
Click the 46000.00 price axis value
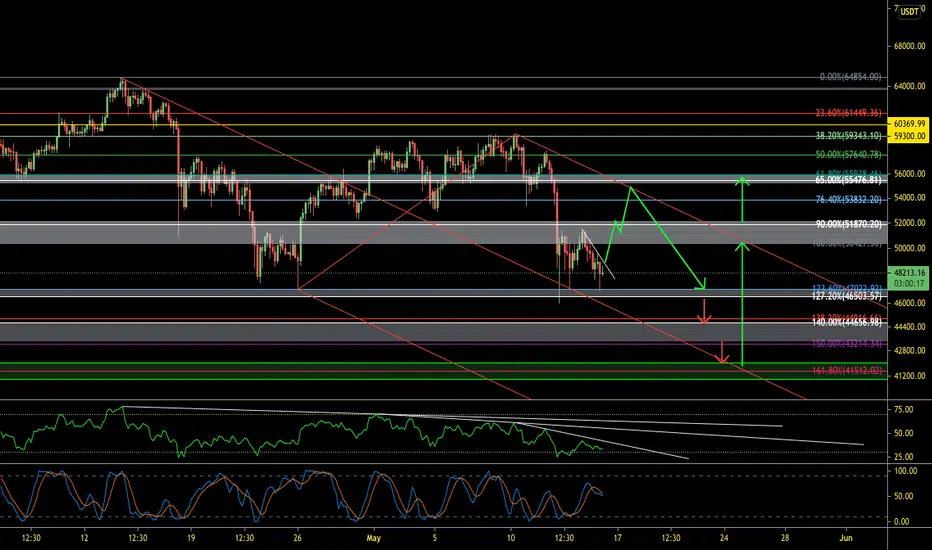click(x=909, y=303)
